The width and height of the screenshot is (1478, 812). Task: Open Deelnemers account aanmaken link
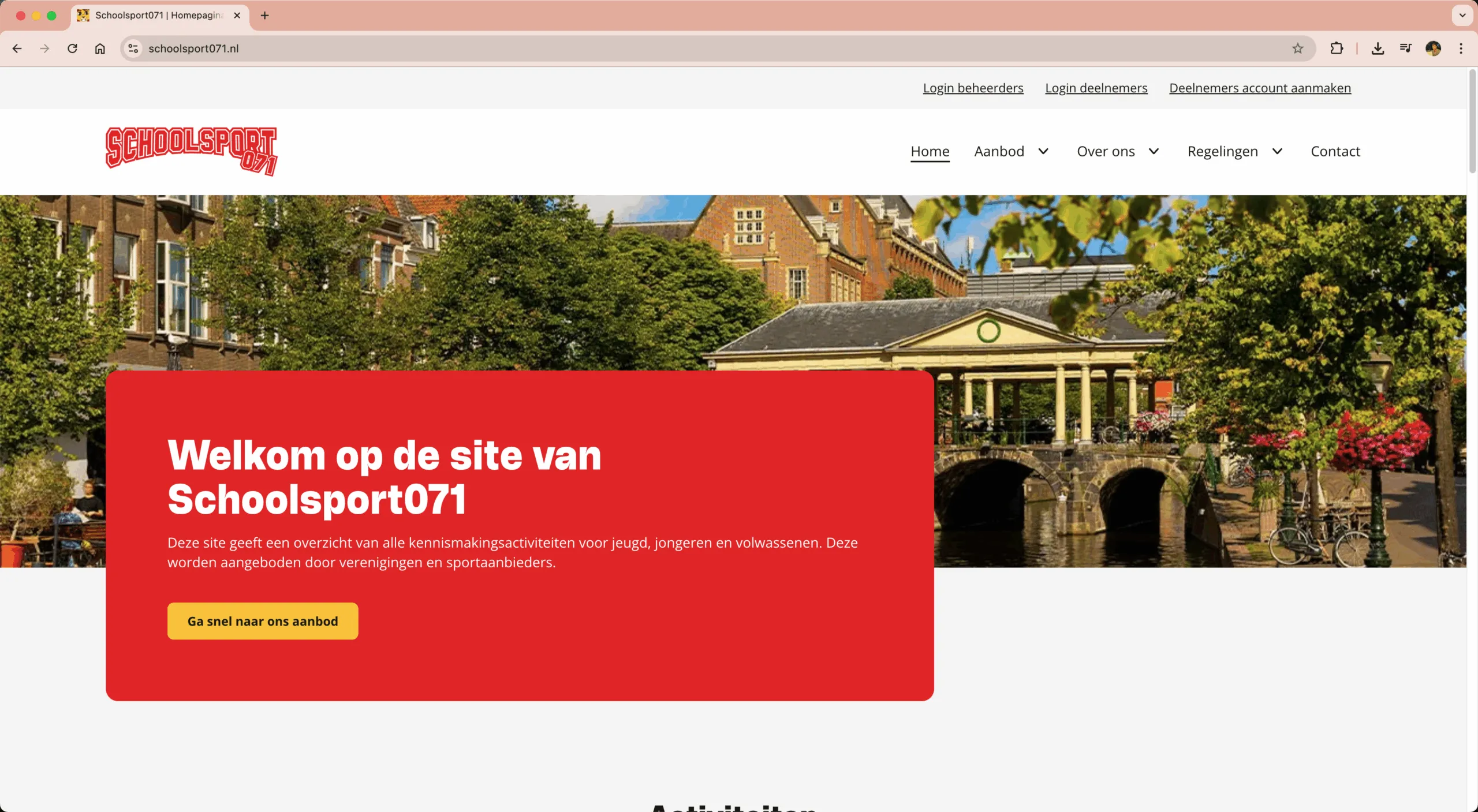[1260, 88]
